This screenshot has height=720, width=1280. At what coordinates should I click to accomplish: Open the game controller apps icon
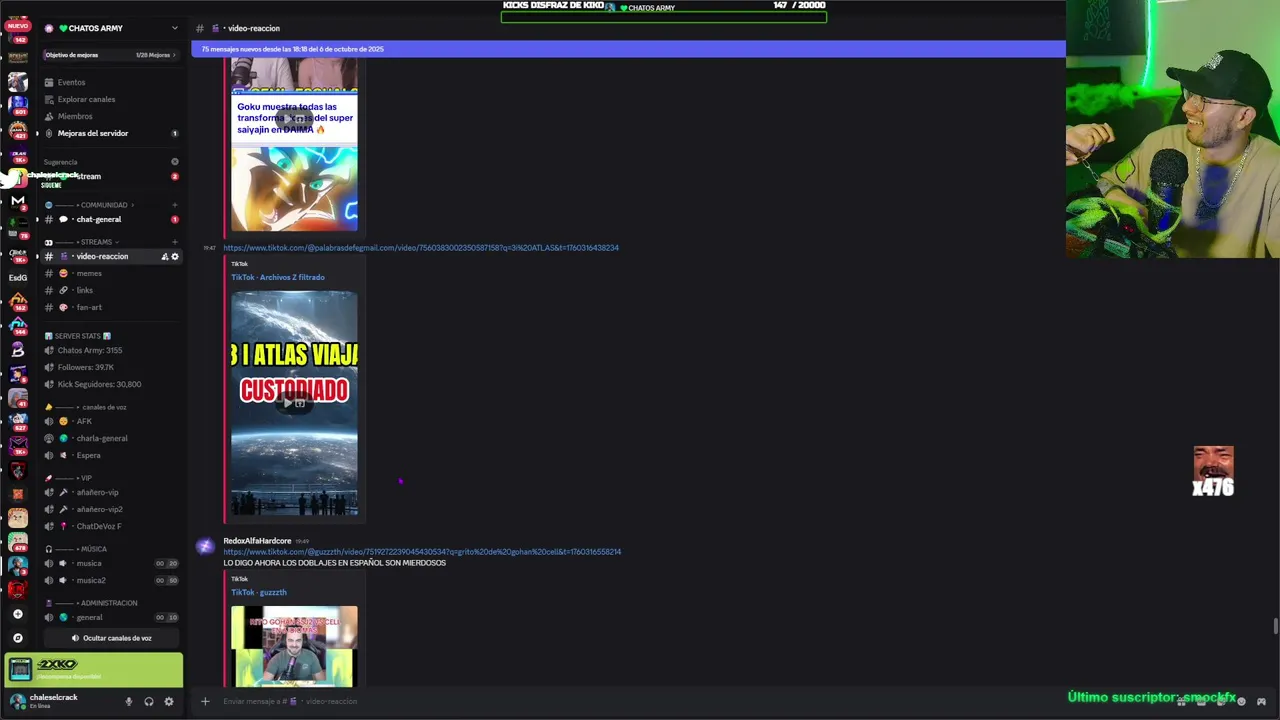point(1261,701)
